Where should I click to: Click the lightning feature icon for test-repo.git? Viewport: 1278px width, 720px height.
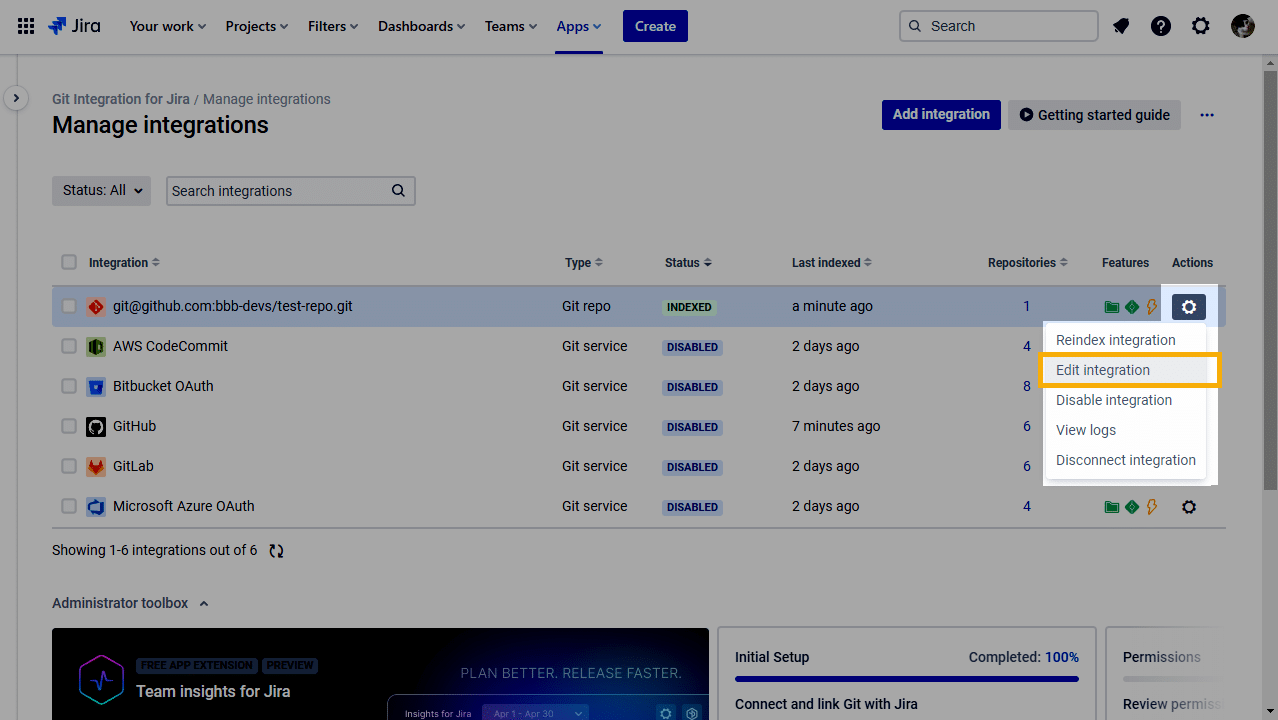[x=1152, y=307]
